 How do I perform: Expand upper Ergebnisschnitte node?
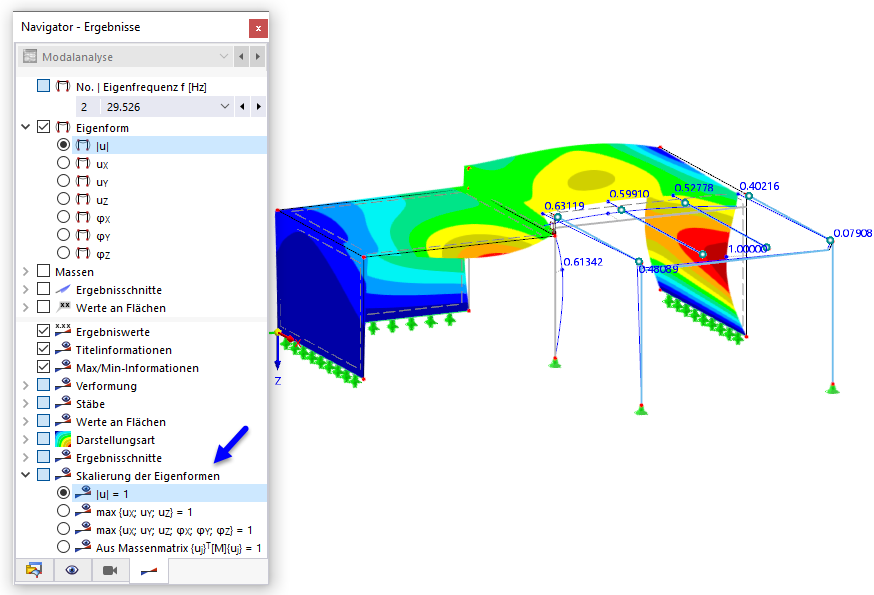pyautogui.click(x=26, y=289)
